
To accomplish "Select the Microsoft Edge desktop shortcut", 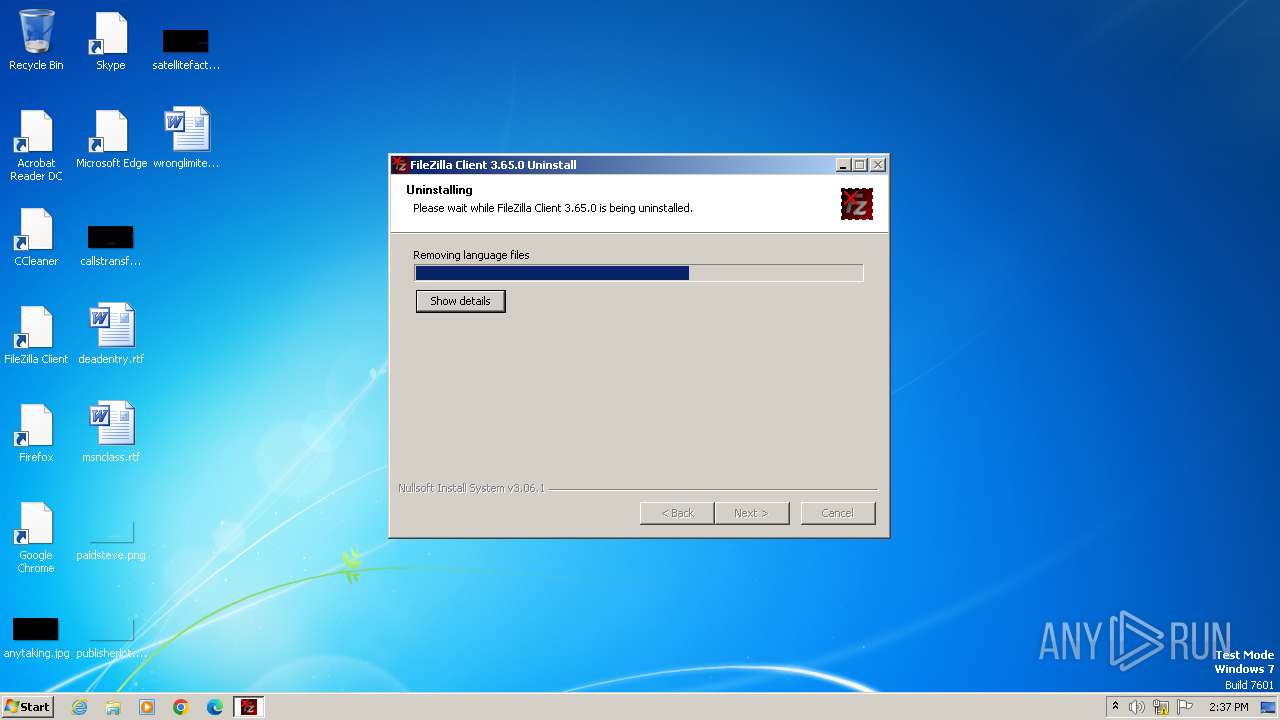I will [111, 138].
